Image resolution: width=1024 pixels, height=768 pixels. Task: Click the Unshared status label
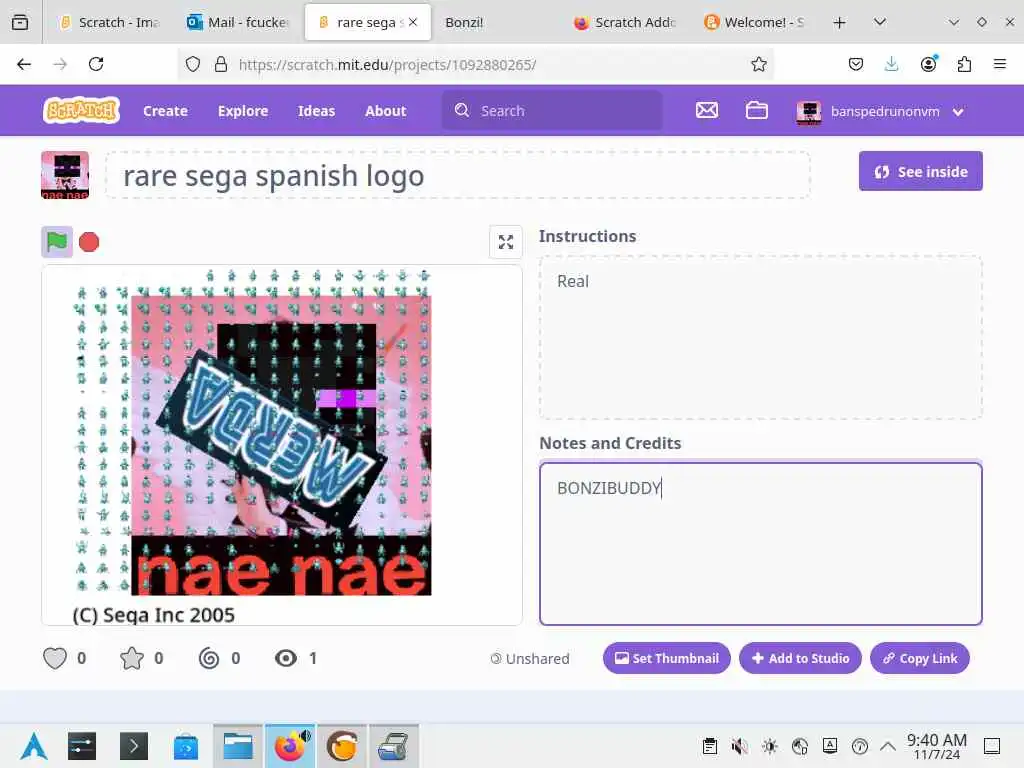point(530,658)
